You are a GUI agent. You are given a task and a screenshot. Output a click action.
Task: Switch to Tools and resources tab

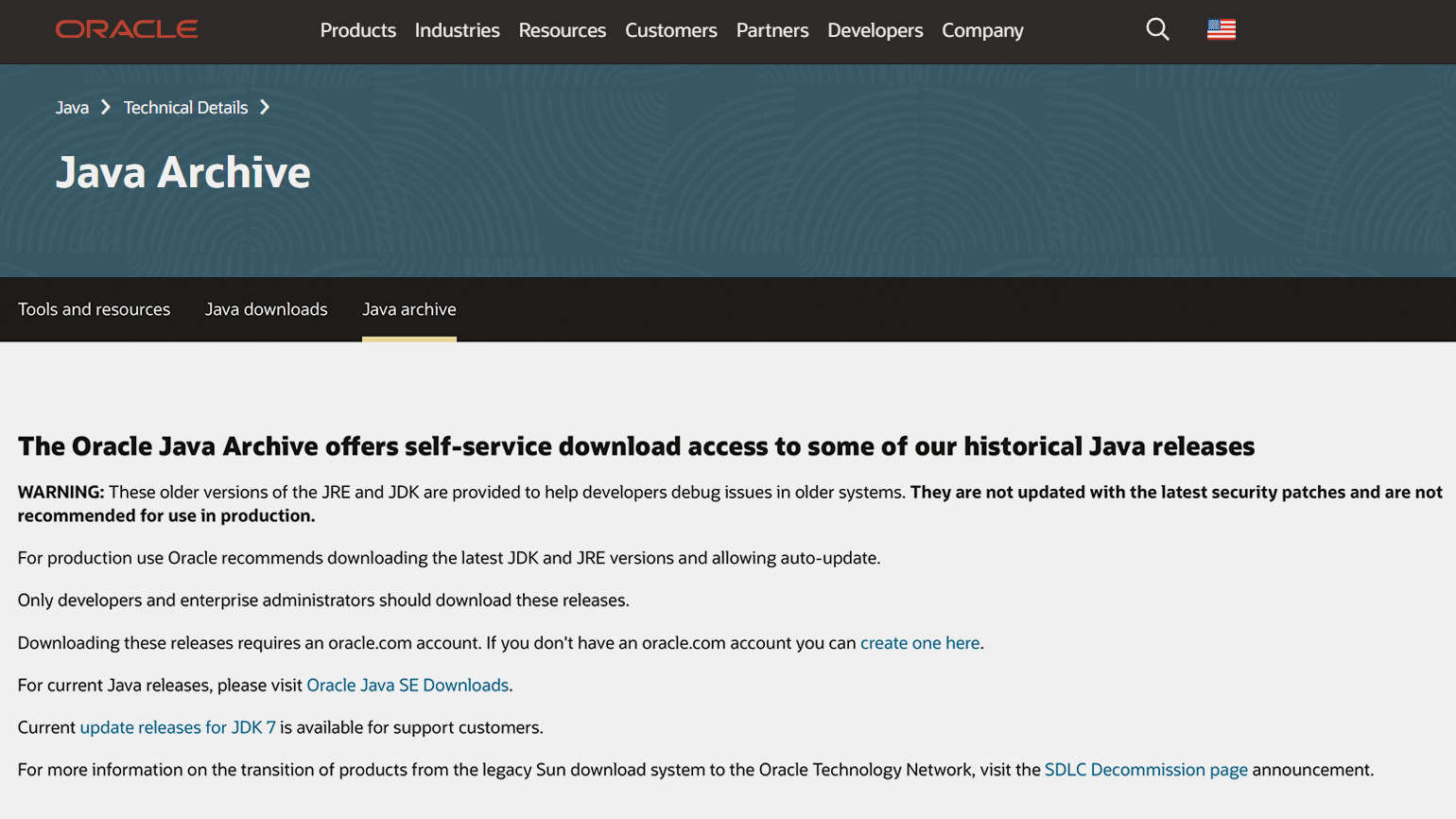[x=94, y=309]
